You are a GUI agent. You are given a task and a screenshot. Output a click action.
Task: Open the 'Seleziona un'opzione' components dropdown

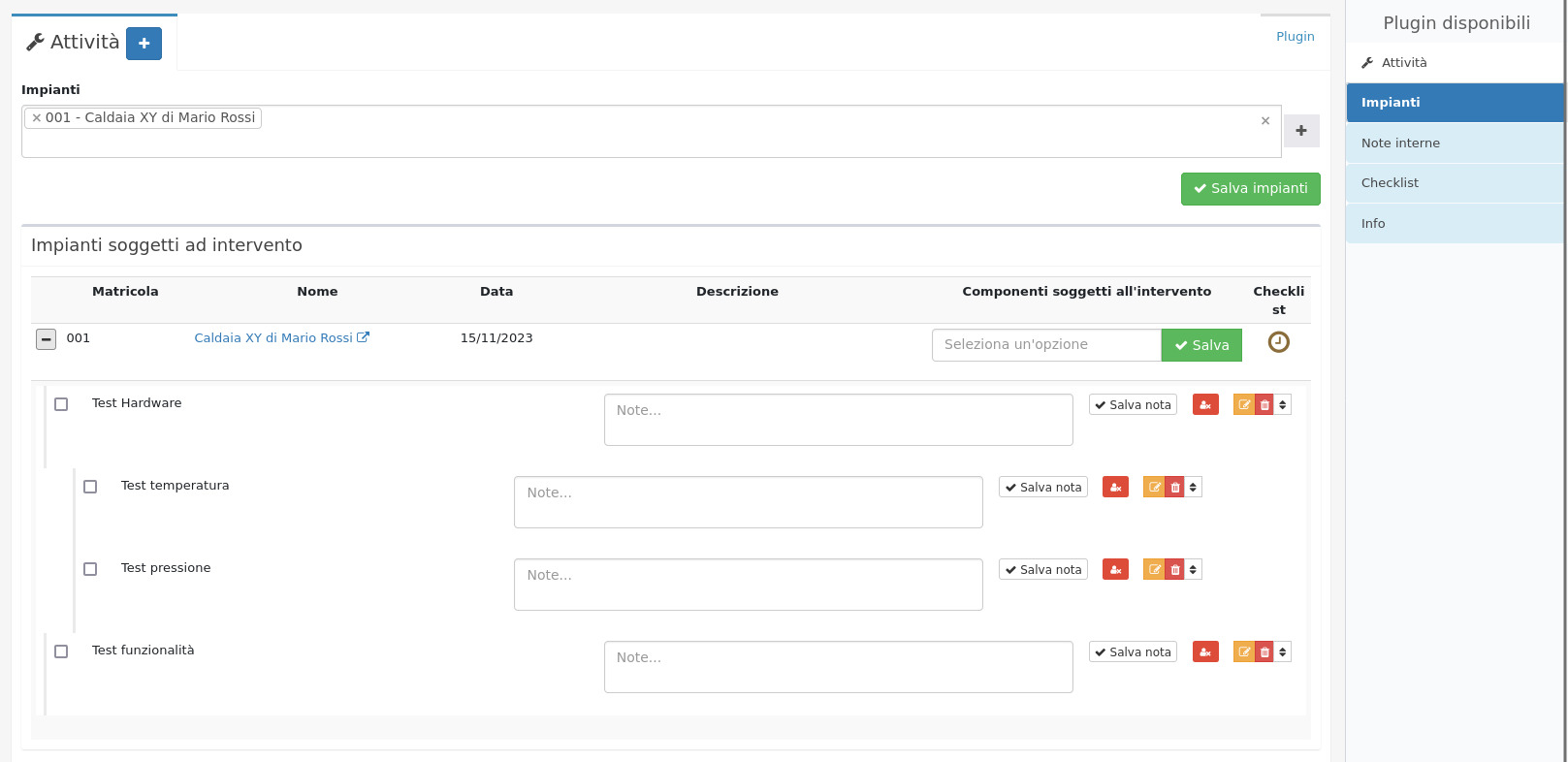1045,345
